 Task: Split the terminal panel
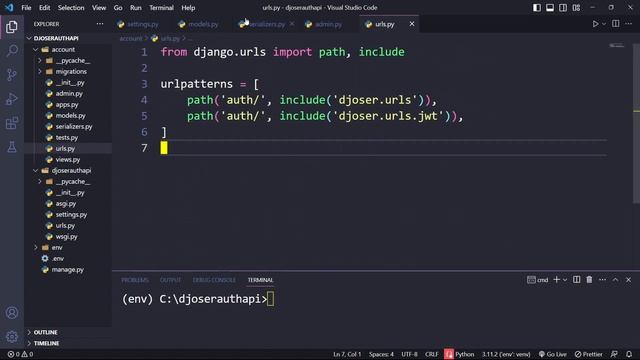576,280
